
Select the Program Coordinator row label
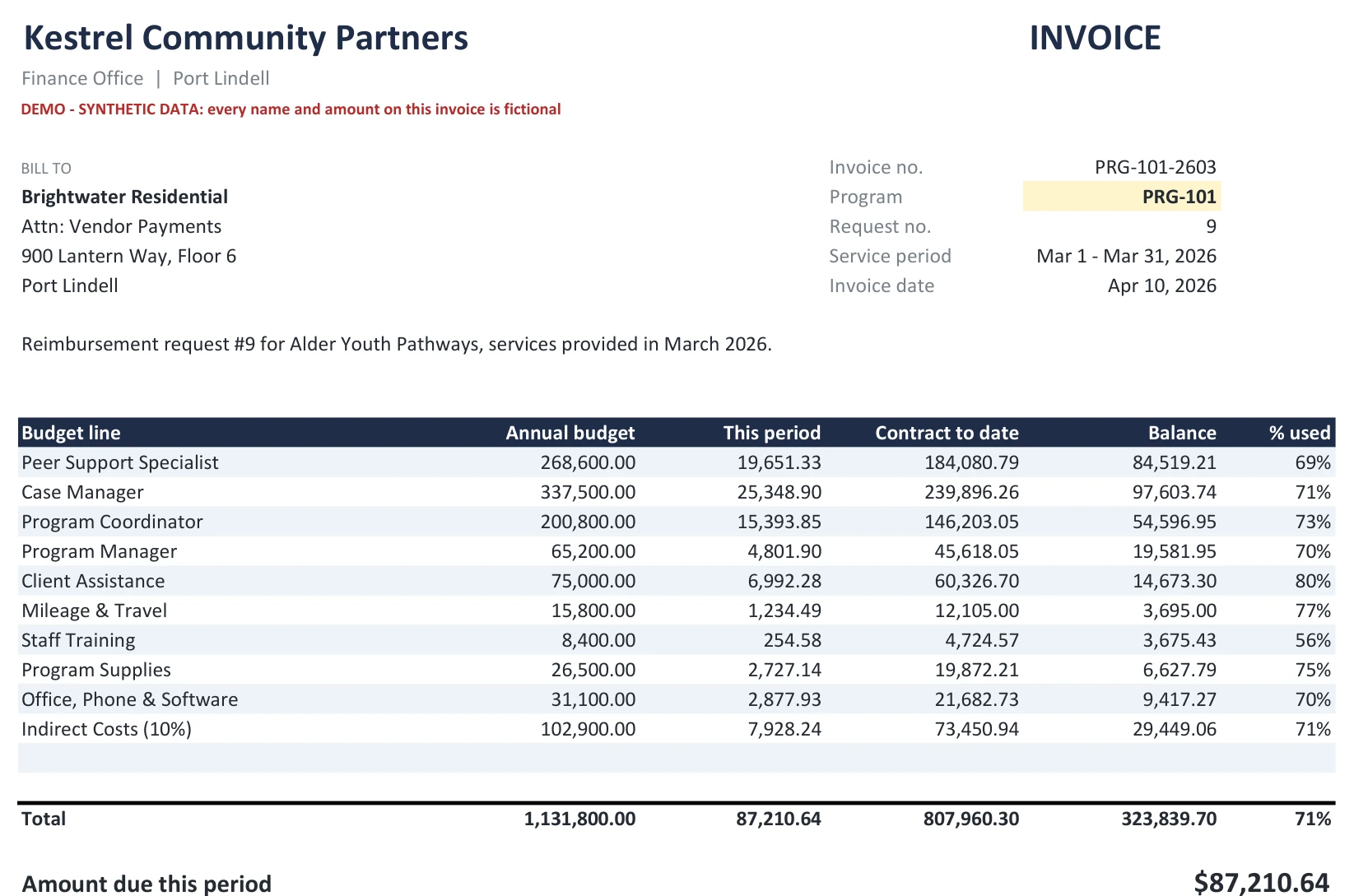[112, 522]
